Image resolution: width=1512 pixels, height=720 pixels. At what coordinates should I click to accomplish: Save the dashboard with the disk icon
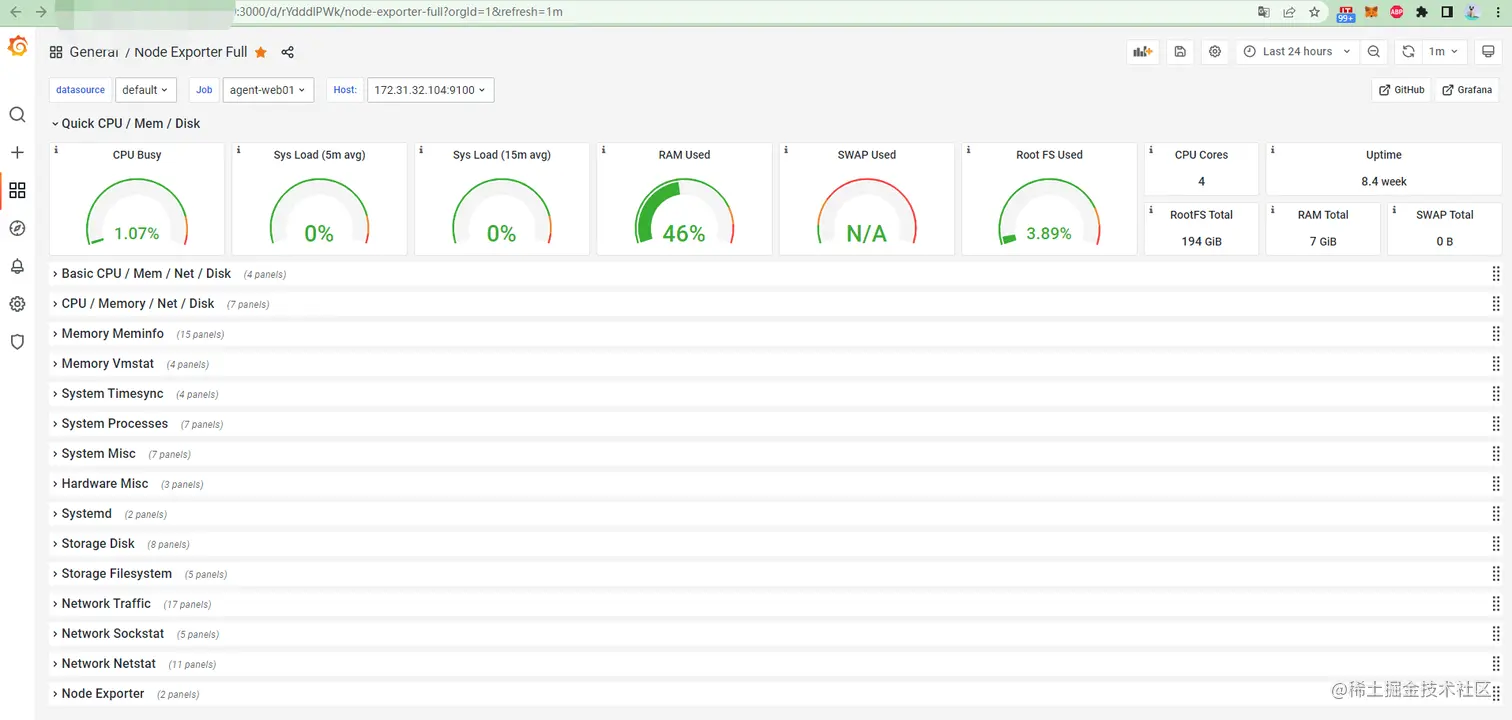[1179, 51]
